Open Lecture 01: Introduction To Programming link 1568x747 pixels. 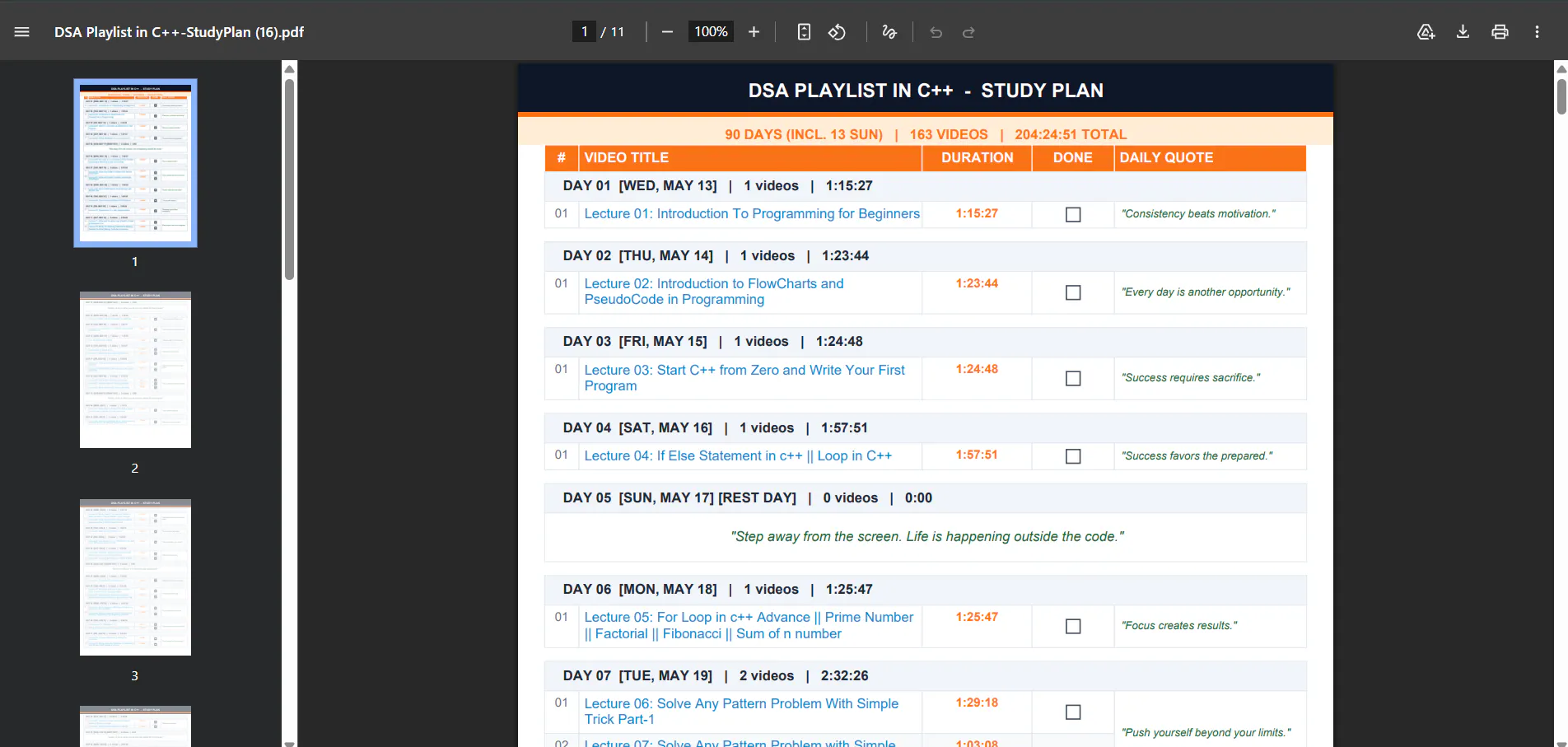click(752, 213)
